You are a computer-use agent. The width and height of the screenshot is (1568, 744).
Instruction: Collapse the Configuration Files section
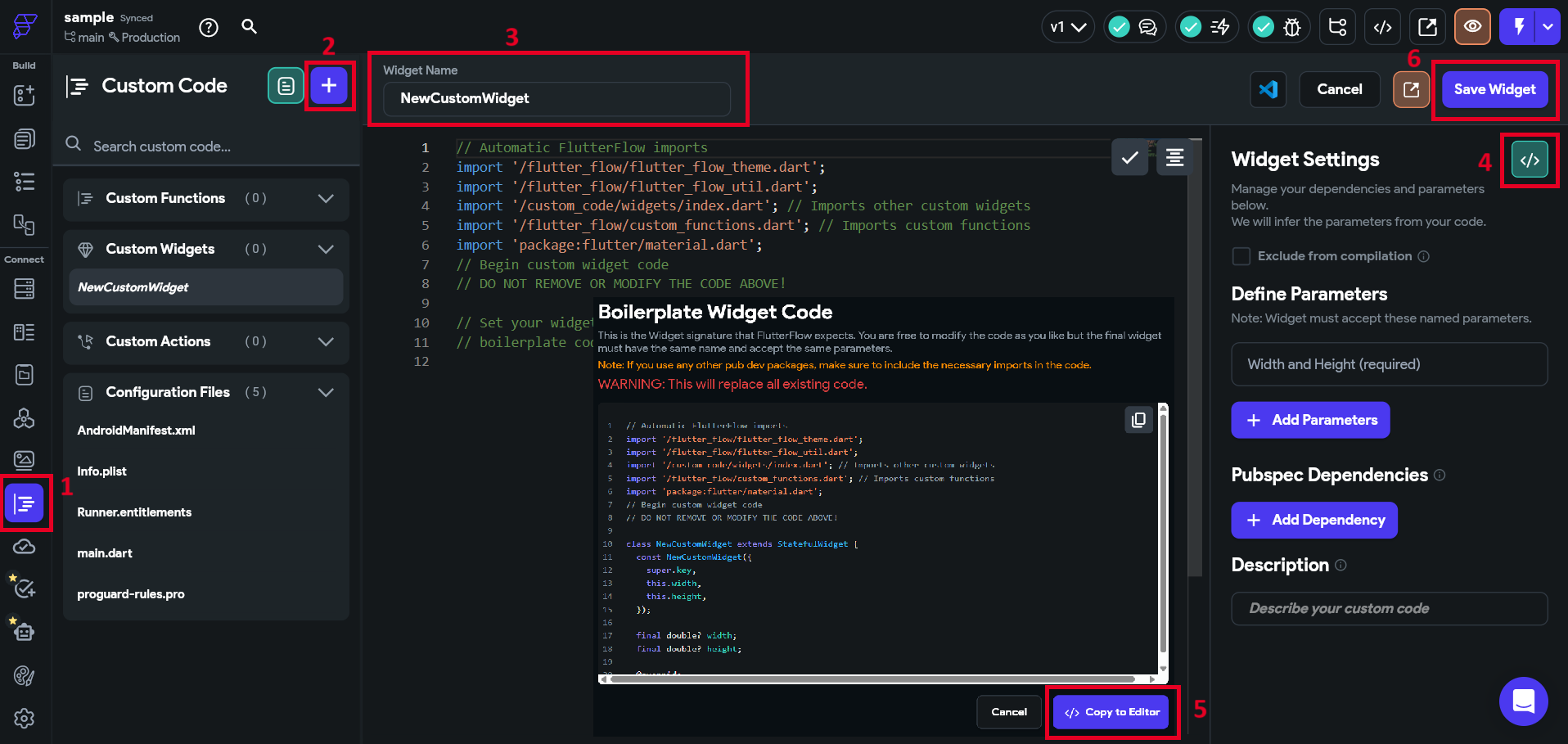click(325, 392)
